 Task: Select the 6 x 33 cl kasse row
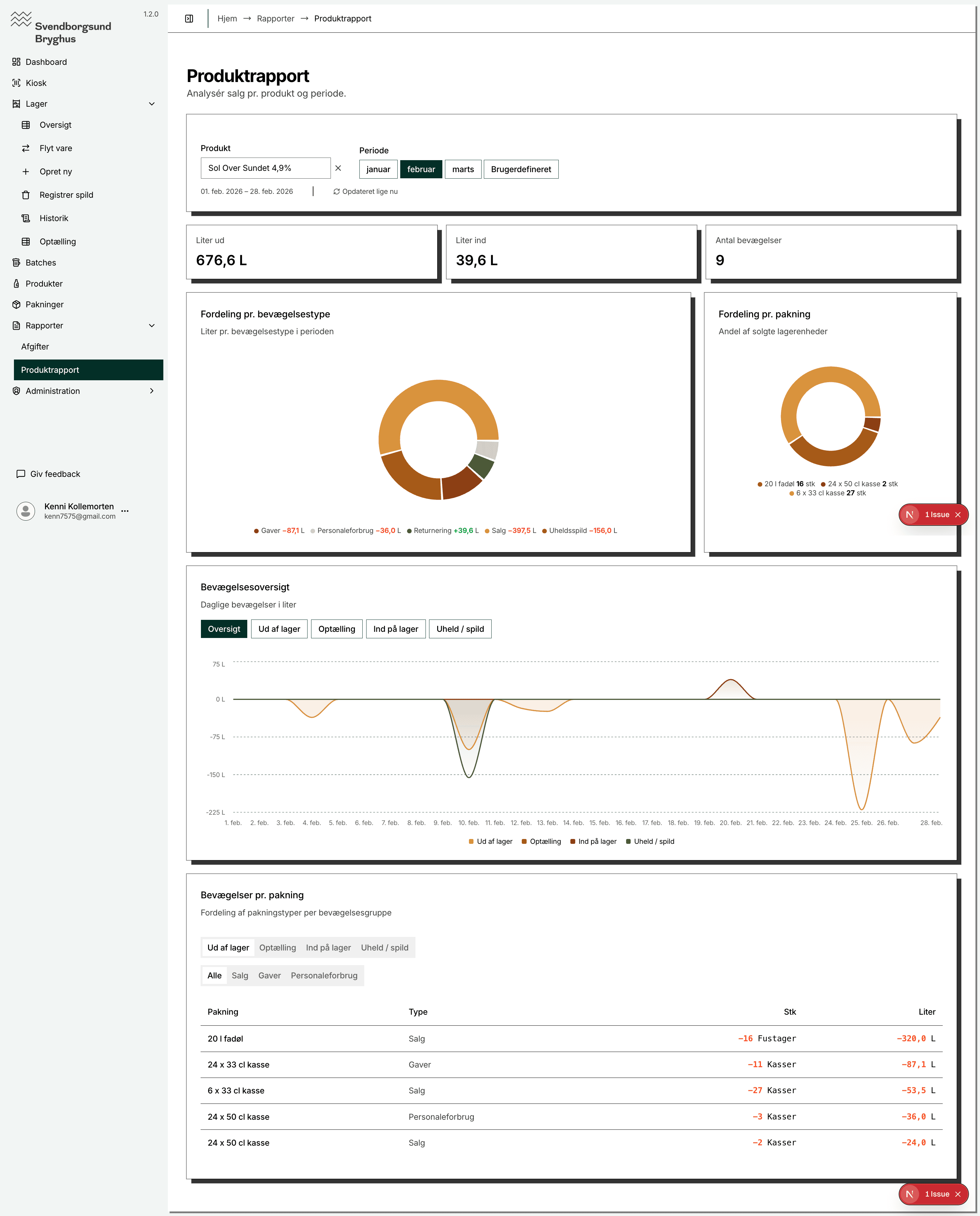571,1091
